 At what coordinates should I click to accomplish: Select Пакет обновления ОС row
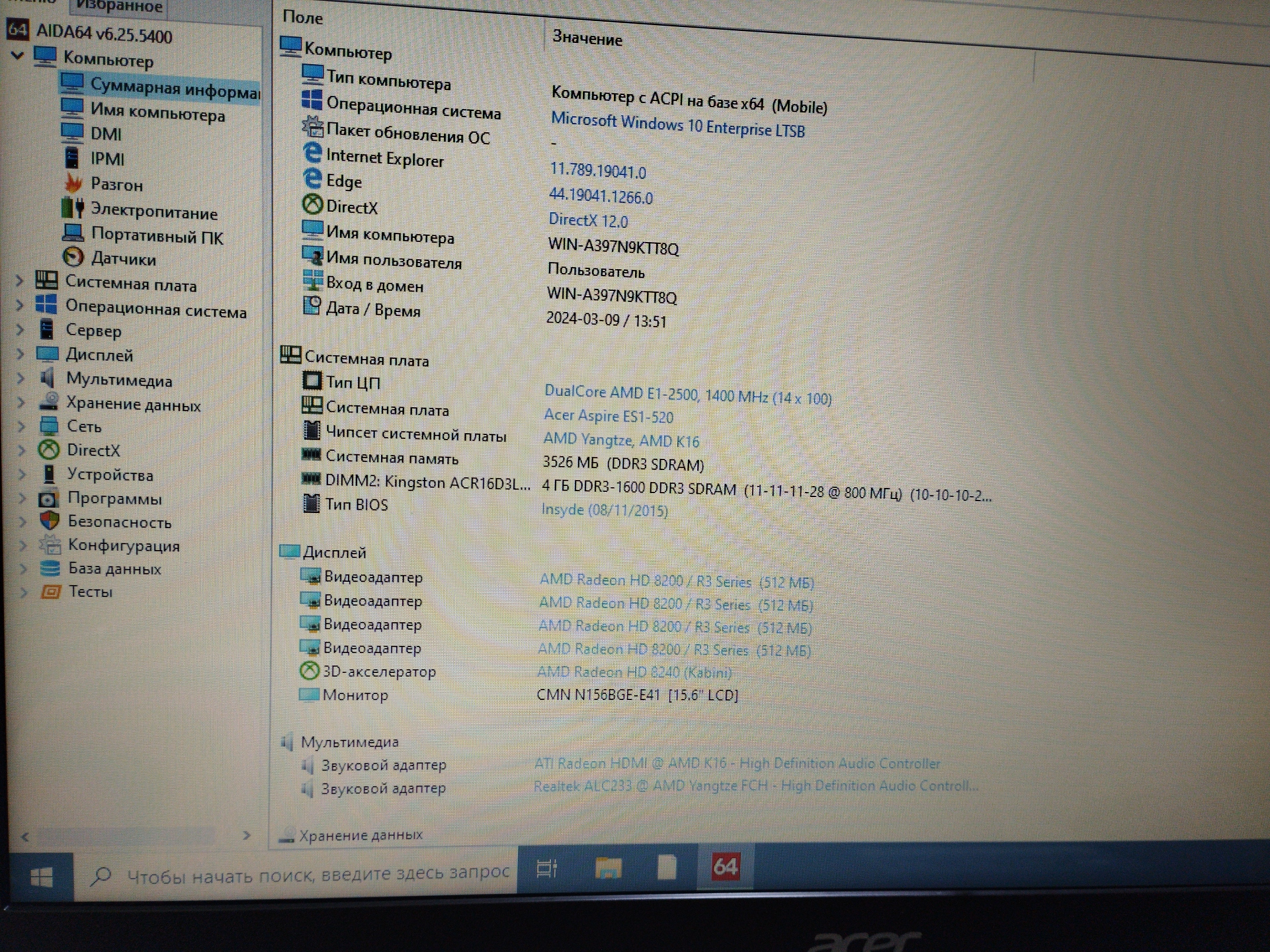pyautogui.click(x=430, y=135)
